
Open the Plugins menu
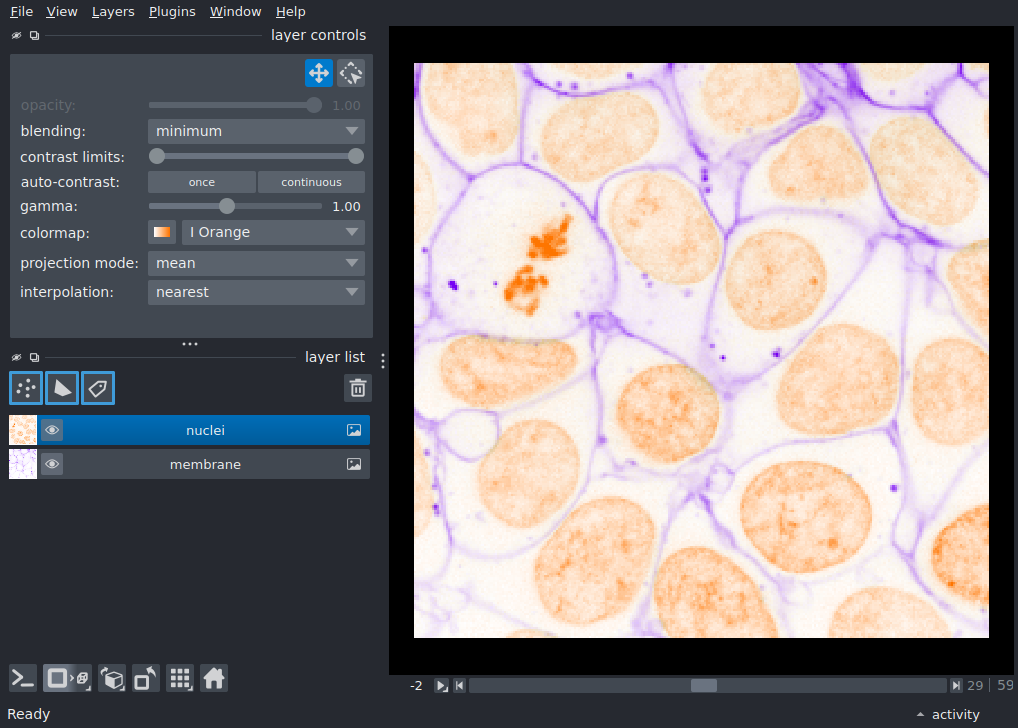(172, 12)
